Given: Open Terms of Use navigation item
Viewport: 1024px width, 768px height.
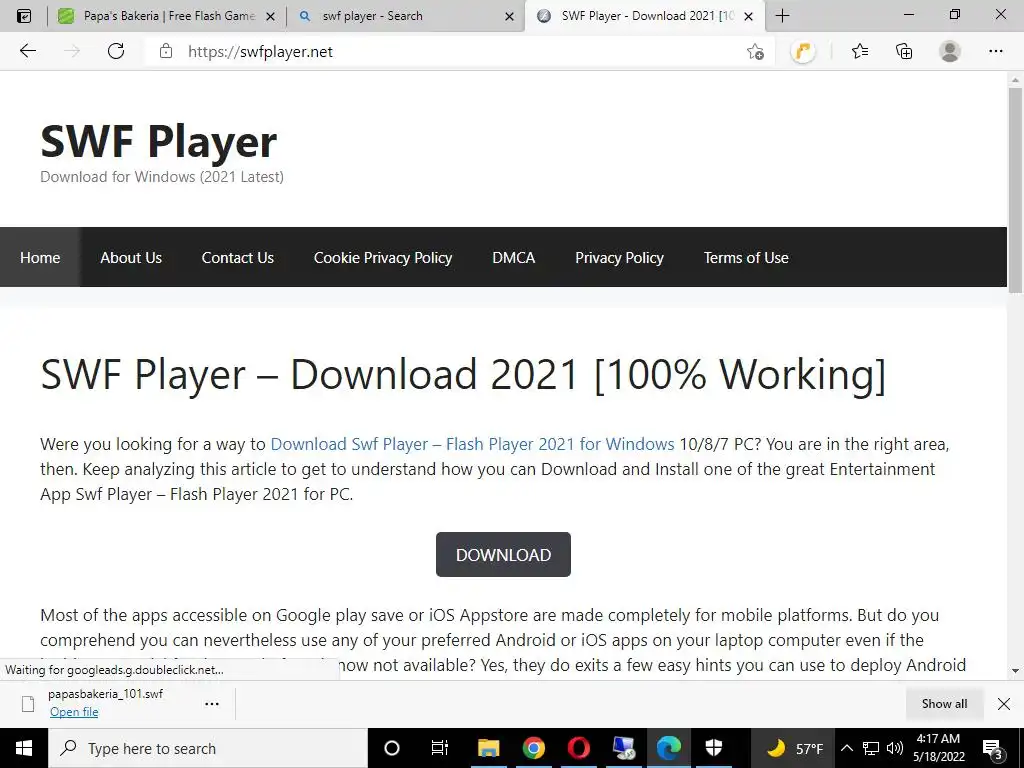Looking at the screenshot, I should pos(746,257).
